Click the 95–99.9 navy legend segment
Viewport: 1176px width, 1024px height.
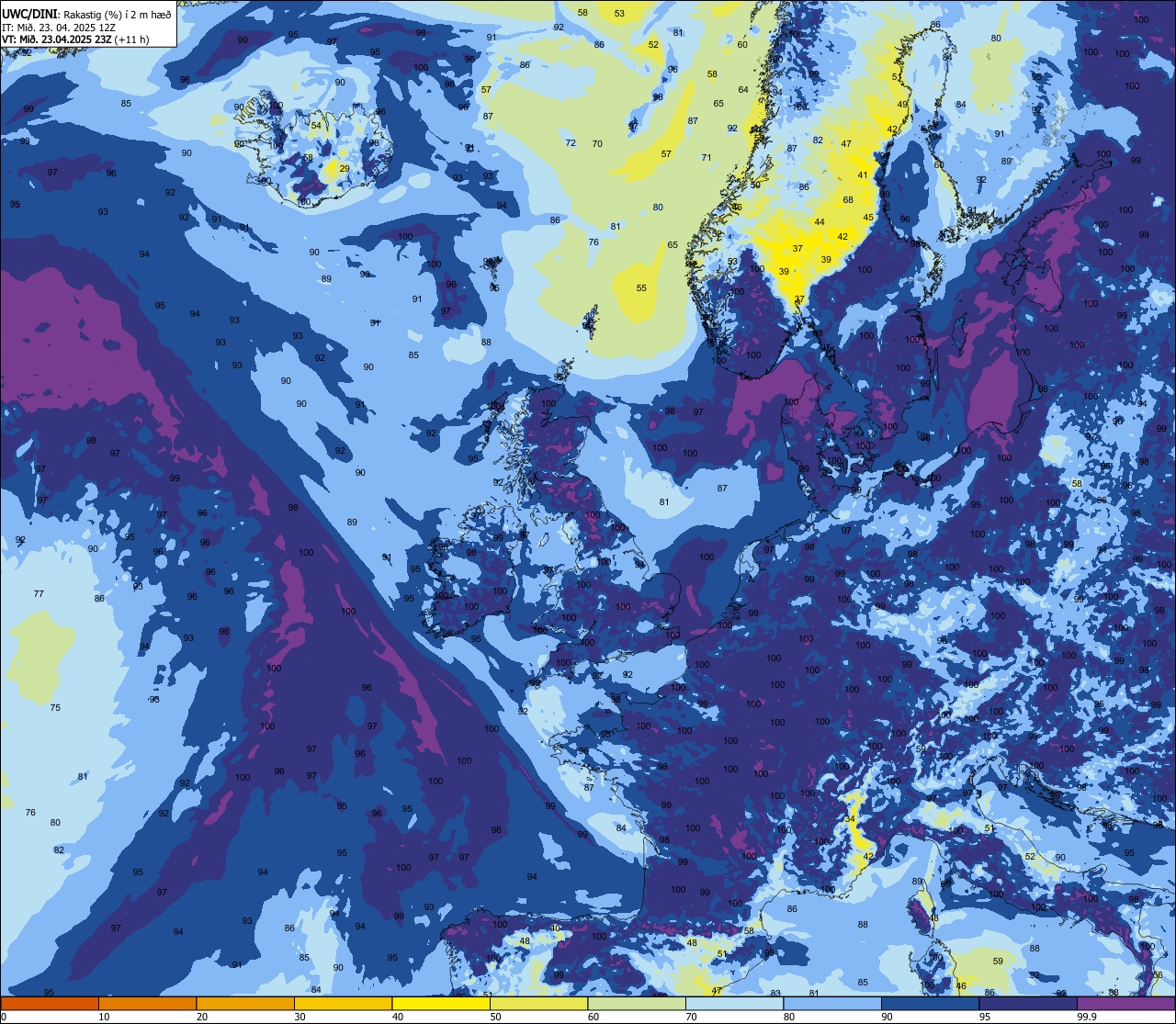point(1028,1003)
